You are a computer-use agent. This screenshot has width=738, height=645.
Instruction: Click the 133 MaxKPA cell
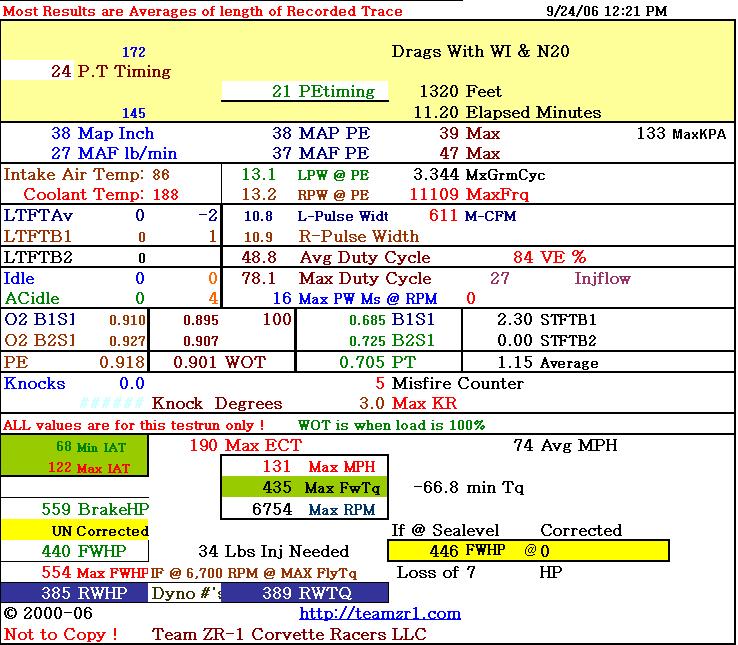click(682, 134)
